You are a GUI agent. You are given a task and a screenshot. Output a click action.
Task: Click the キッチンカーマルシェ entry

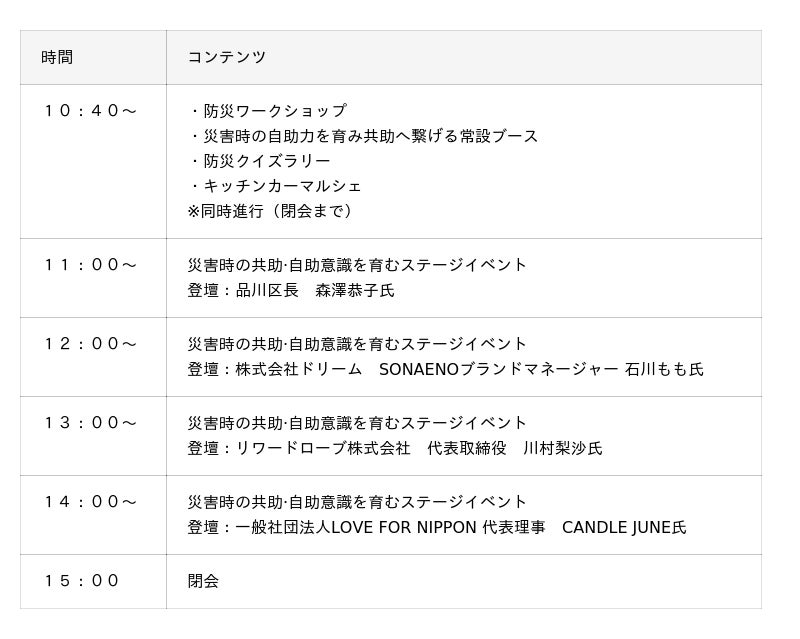[x=276, y=186]
